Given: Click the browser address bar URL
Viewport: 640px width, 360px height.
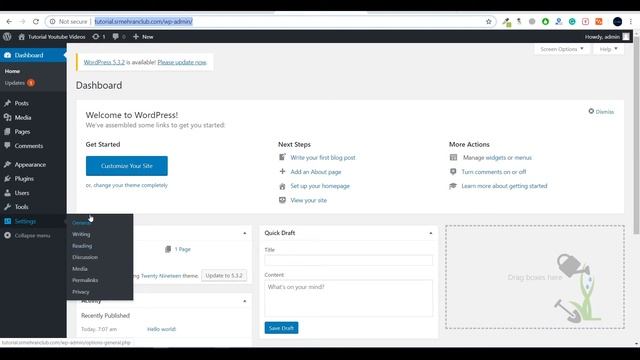Looking at the screenshot, I should [x=143, y=22].
